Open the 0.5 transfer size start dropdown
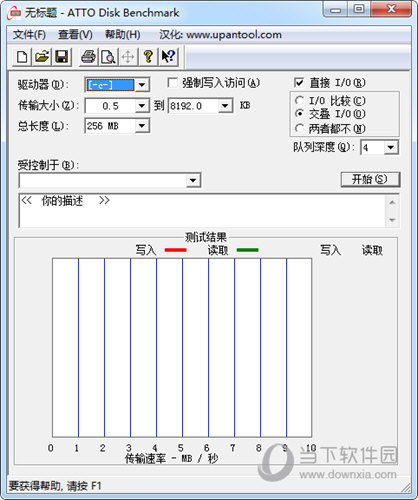 [142, 106]
